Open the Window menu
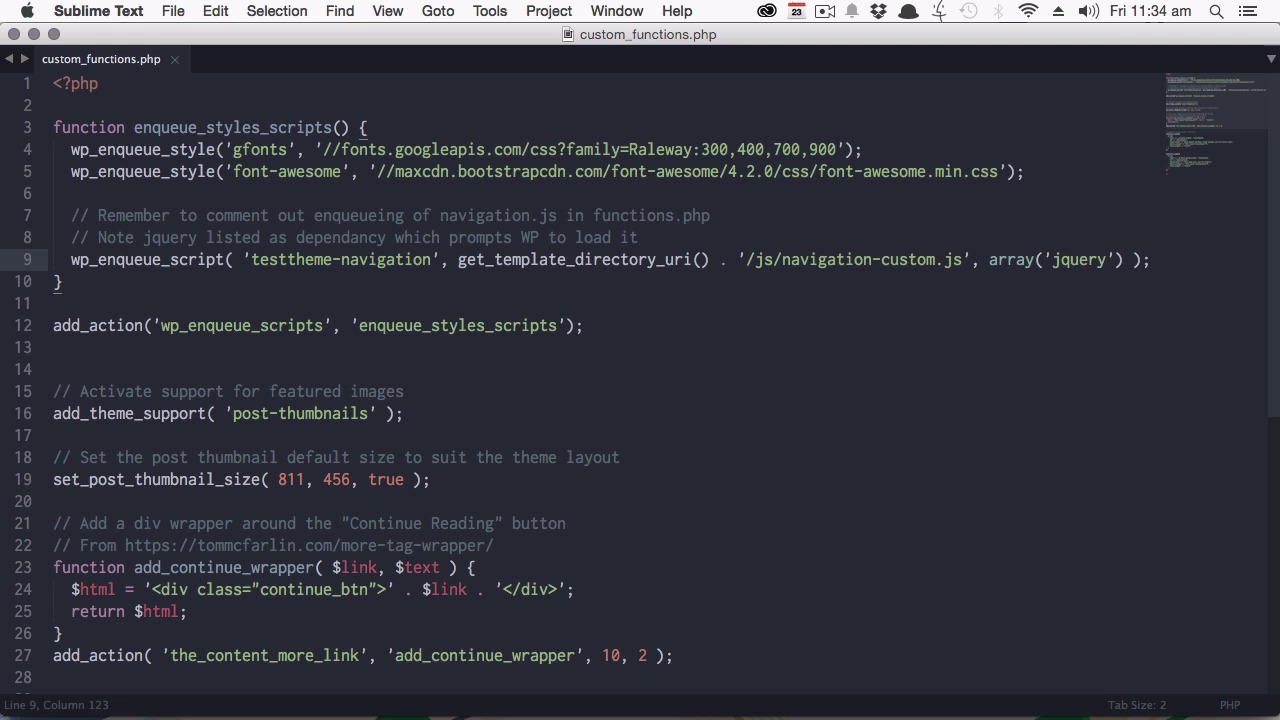 [x=616, y=11]
